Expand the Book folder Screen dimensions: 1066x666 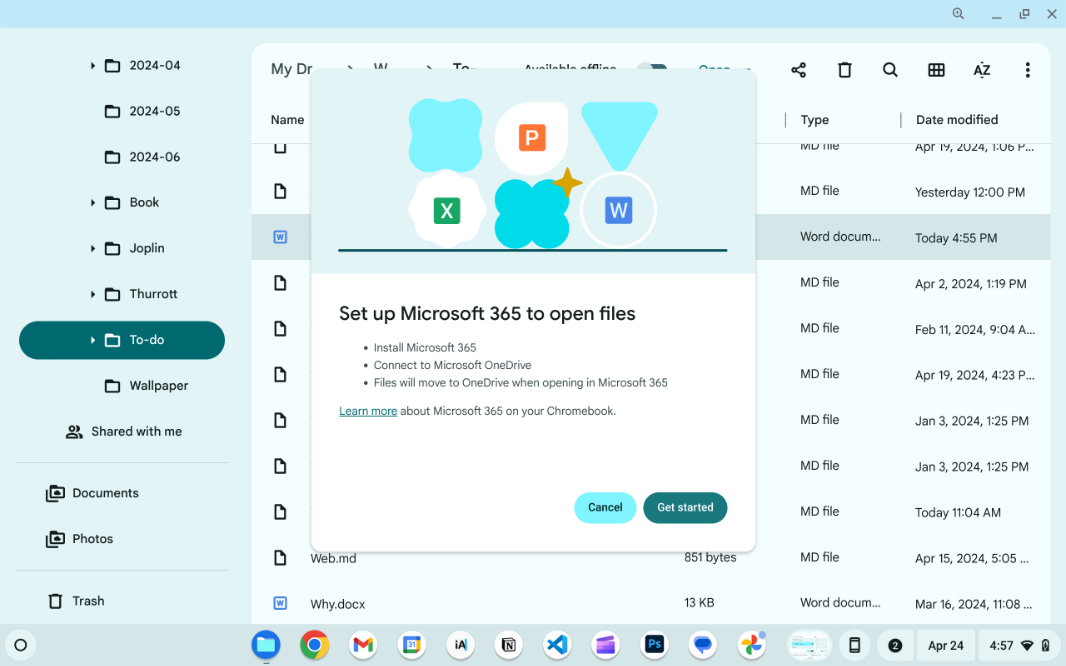(91, 202)
